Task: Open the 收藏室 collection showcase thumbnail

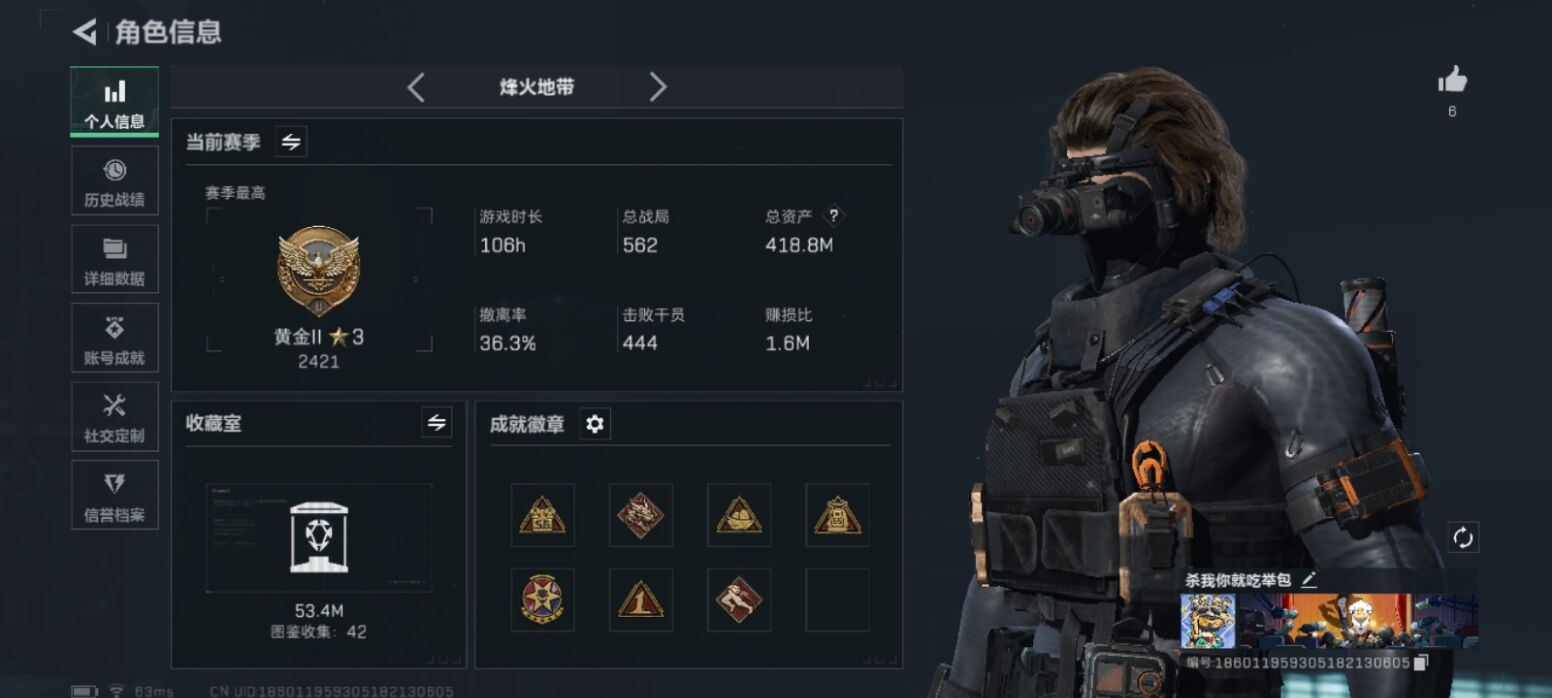Action: click(319, 538)
